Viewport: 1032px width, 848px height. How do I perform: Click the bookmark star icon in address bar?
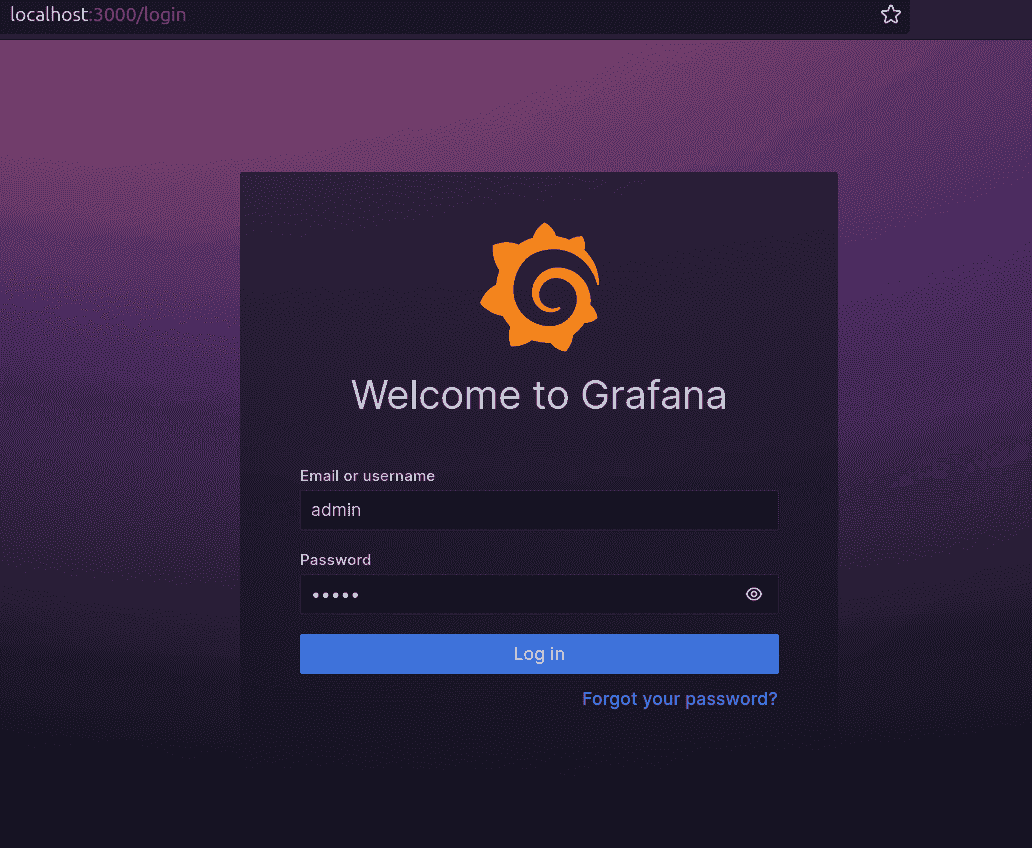point(890,14)
